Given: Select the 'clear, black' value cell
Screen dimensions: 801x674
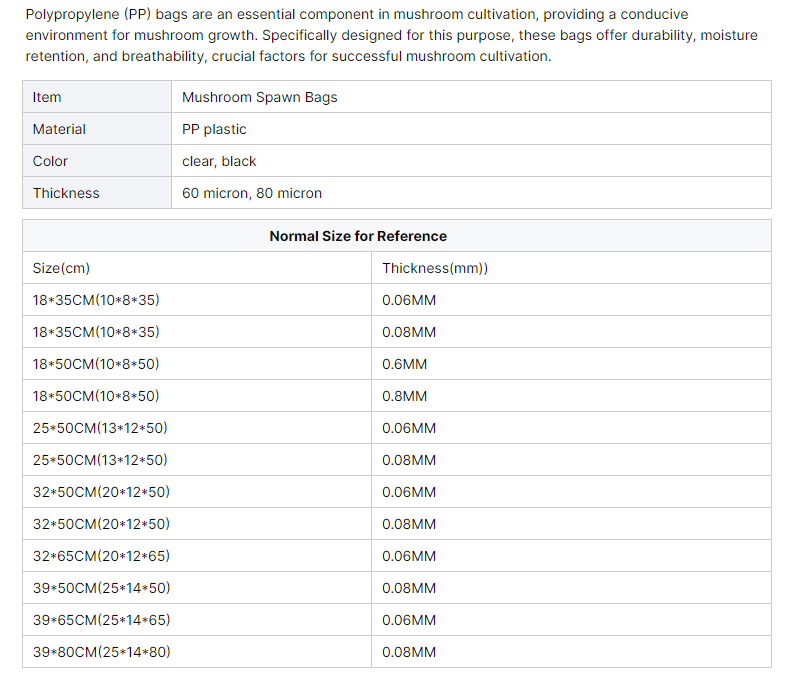Looking at the screenshot, I should pyautogui.click(x=219, y=161).
